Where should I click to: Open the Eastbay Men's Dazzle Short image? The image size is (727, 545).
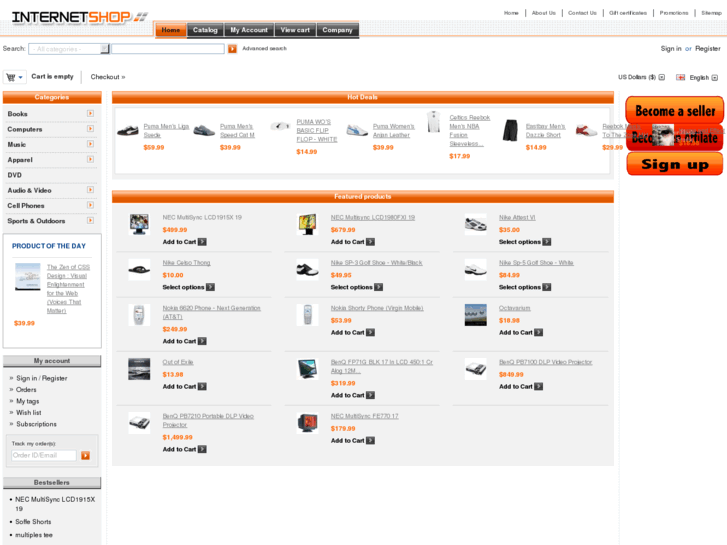tap(510, 130)
